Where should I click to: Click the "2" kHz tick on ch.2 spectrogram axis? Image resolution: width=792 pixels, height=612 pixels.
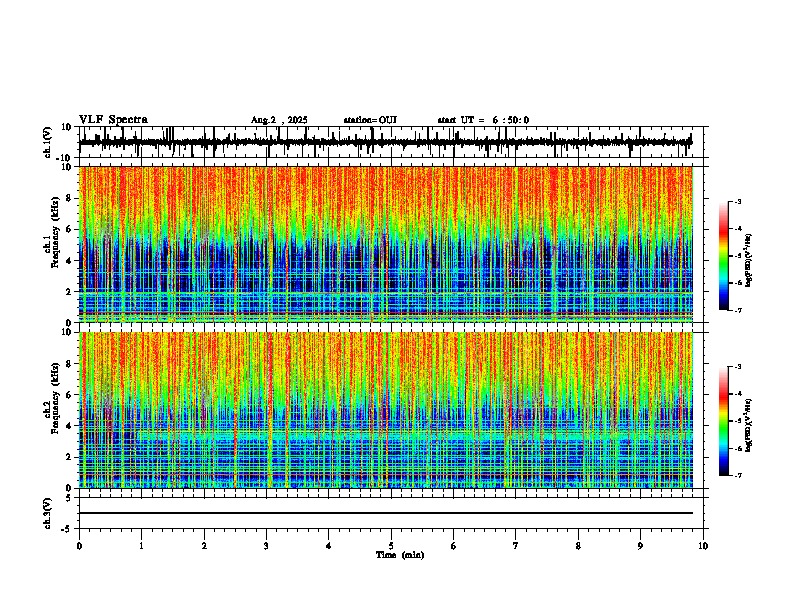(x=70, y=457)
